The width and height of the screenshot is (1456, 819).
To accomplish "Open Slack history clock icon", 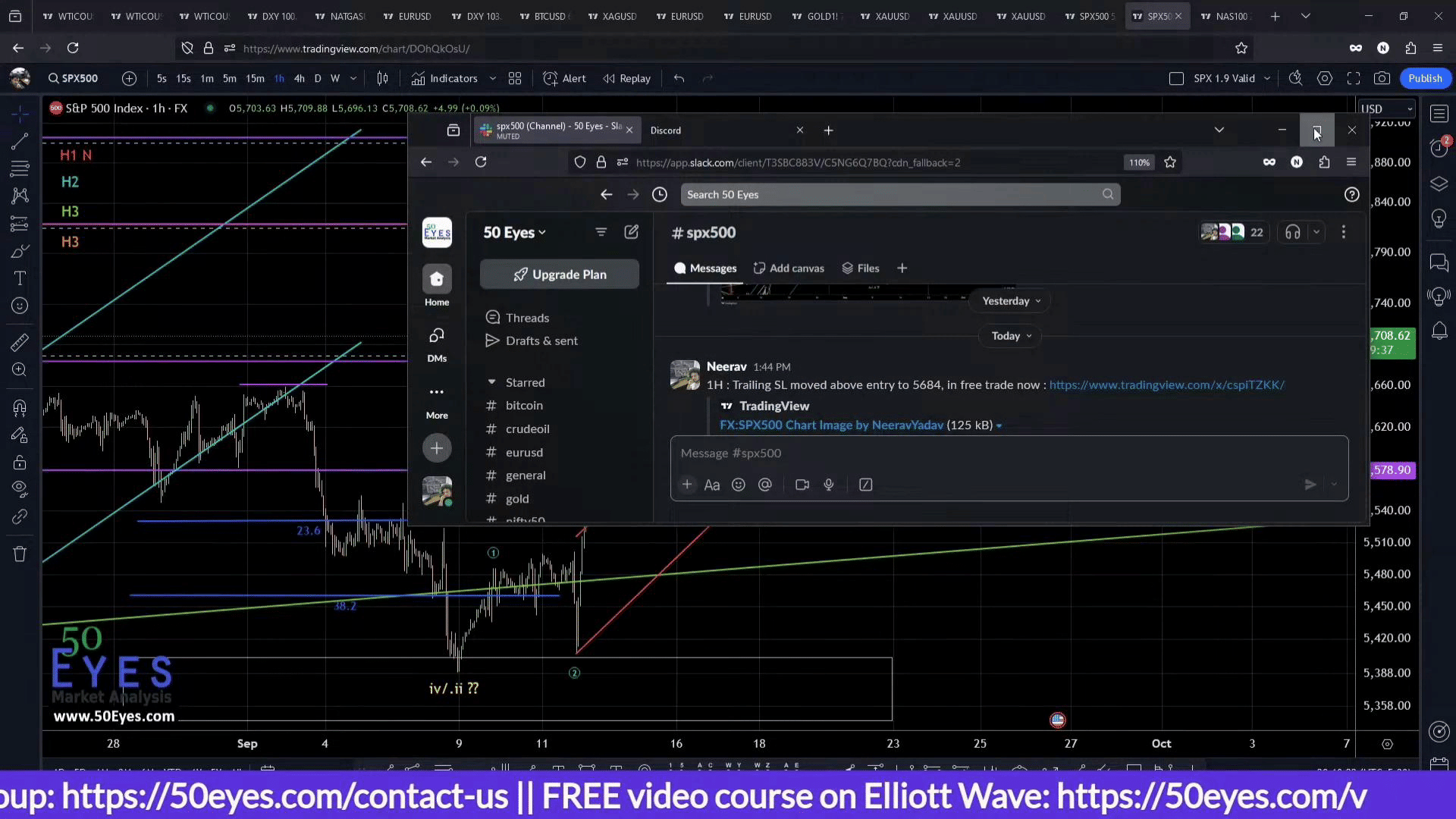I will coord(660,195).
